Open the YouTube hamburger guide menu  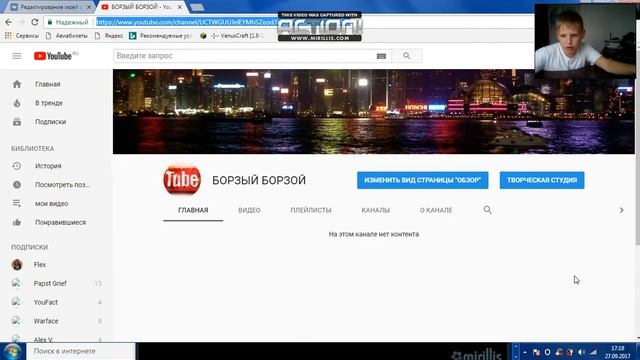17,56
